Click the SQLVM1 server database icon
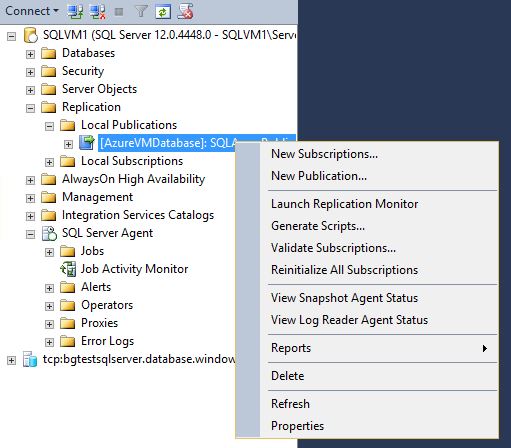511x448 pixels. point(31,35)
